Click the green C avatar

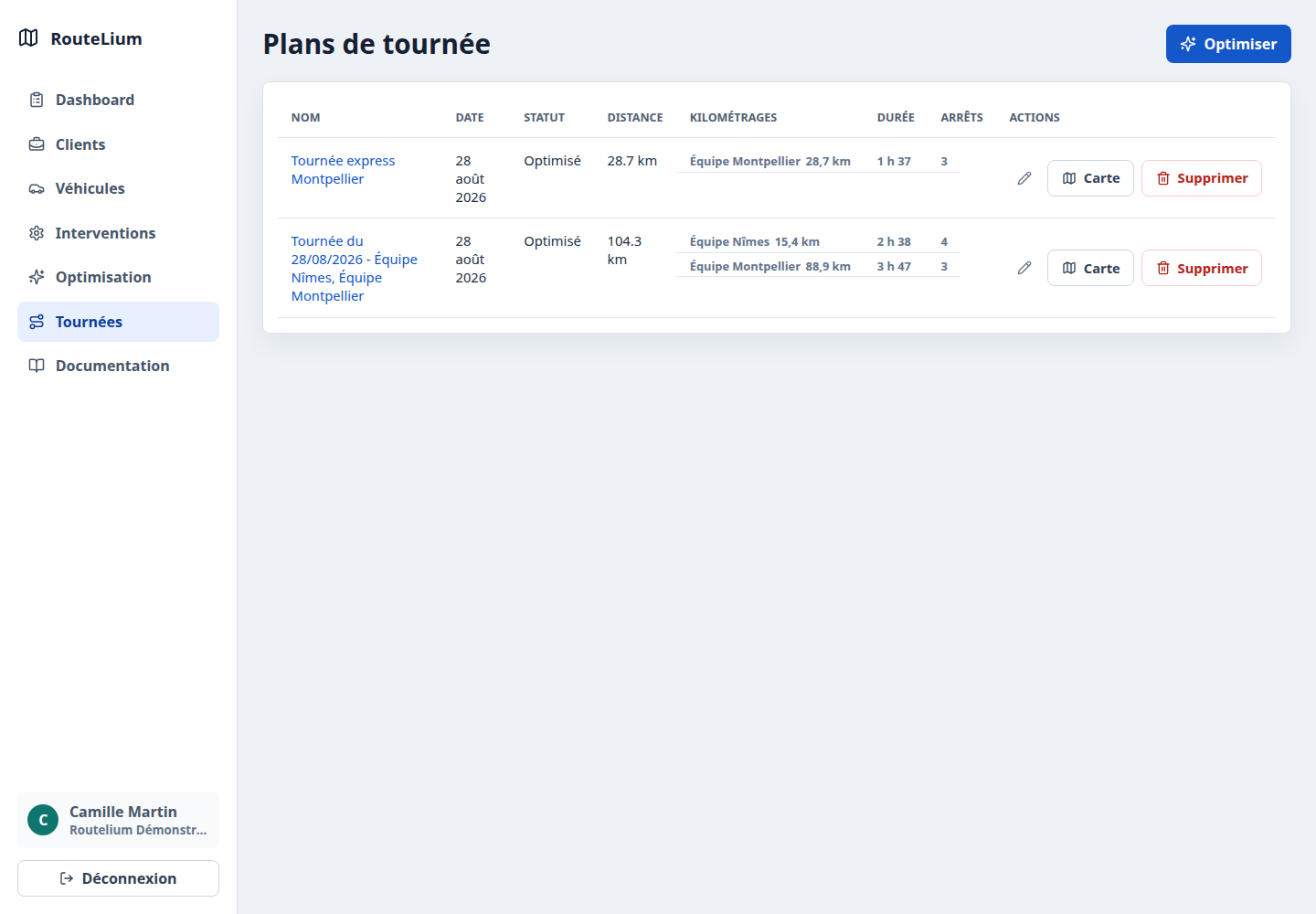point(43,820)
